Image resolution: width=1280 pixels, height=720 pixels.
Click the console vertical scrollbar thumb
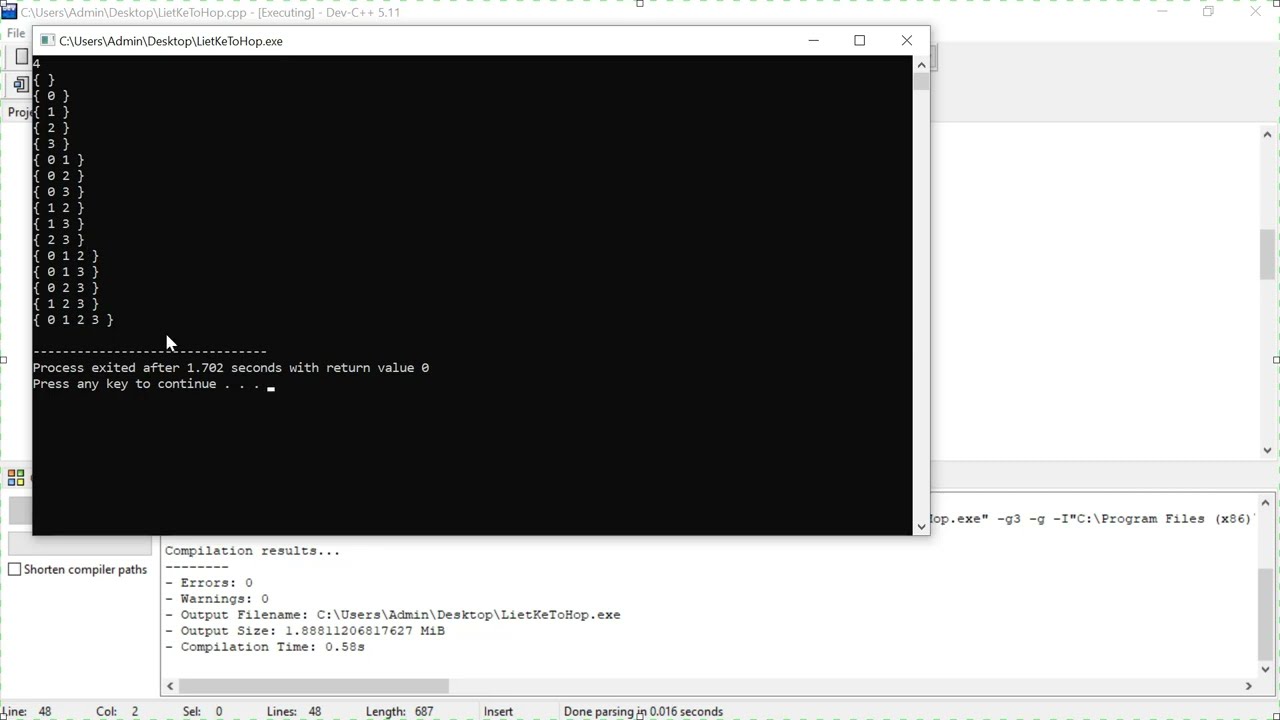tap(921, 81)
